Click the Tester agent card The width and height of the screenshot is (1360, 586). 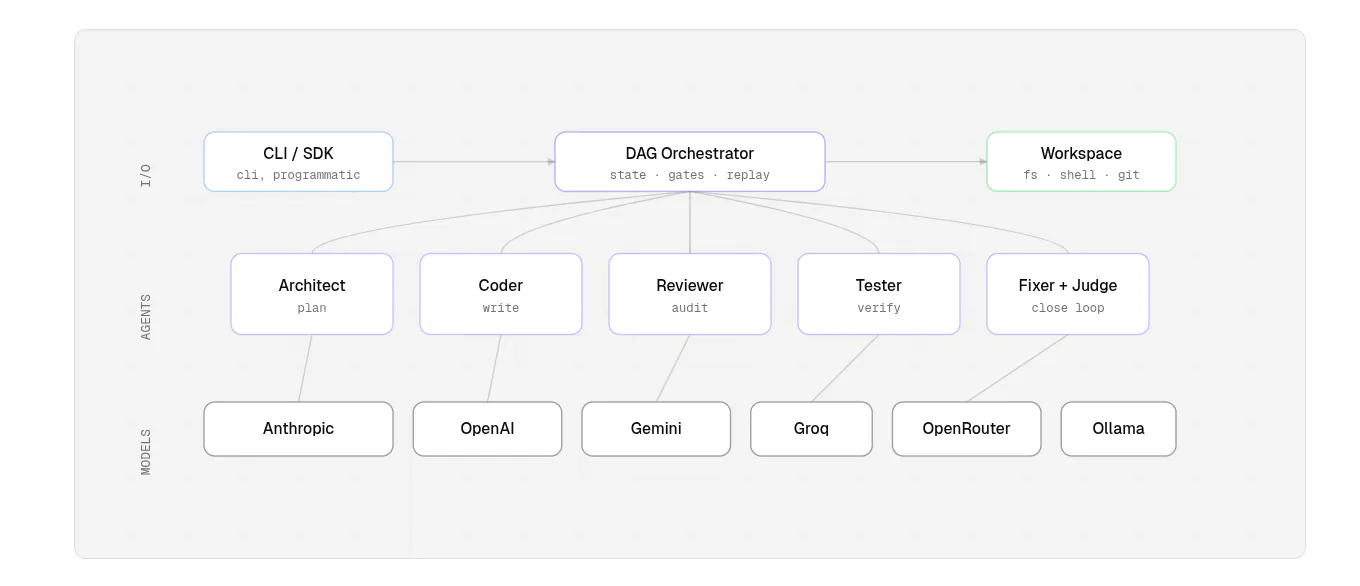(x=879, y=294)
